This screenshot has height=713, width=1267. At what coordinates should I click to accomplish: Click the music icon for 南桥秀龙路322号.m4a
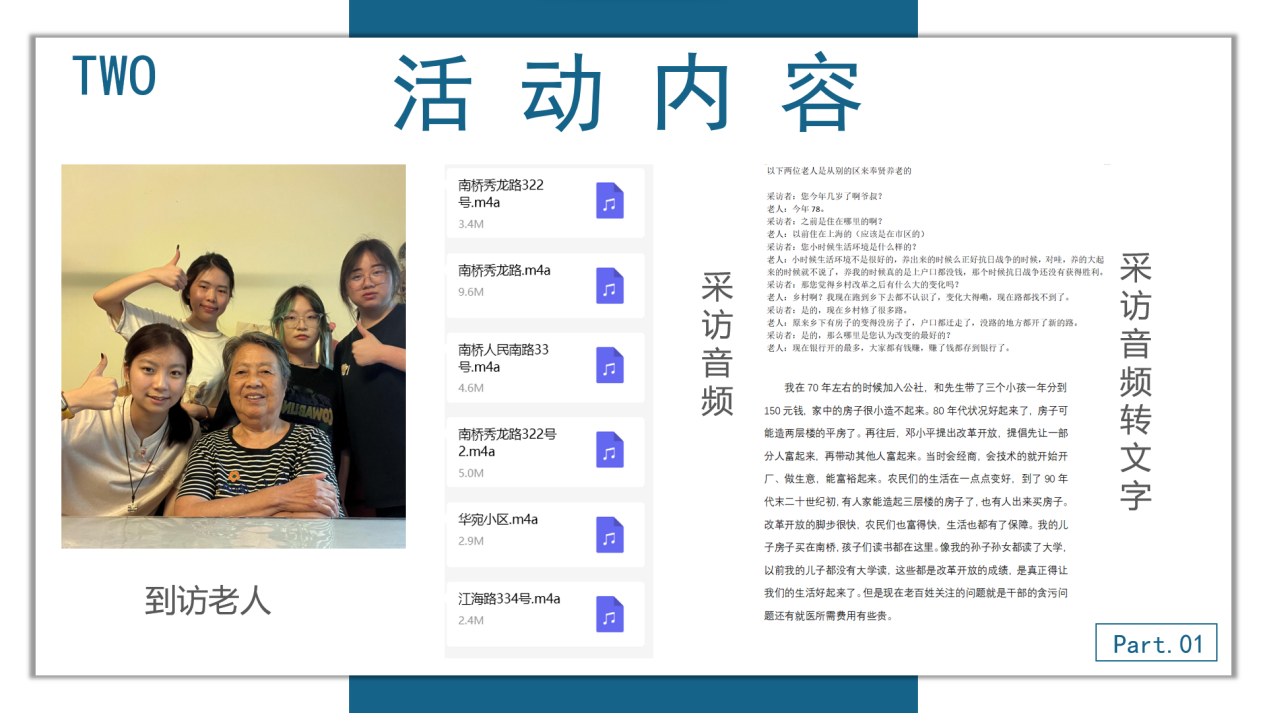point(609,201)
